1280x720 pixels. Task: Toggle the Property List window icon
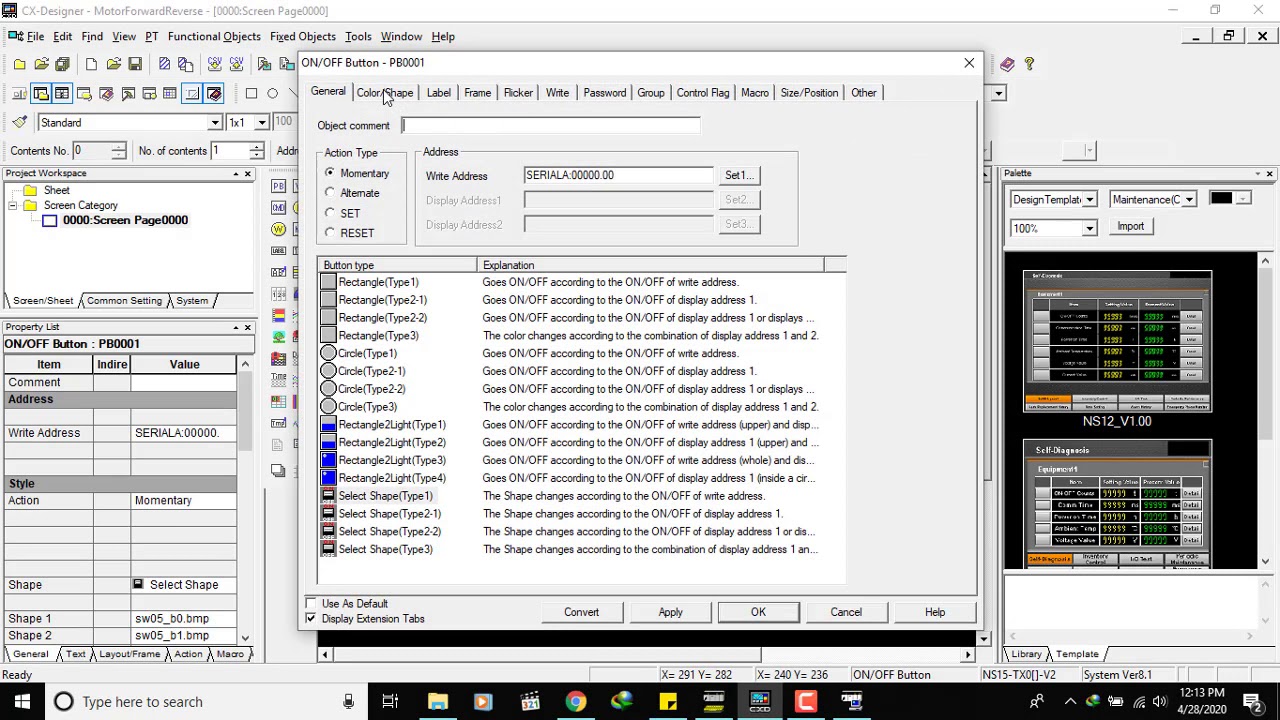click(x=62, y=93)
